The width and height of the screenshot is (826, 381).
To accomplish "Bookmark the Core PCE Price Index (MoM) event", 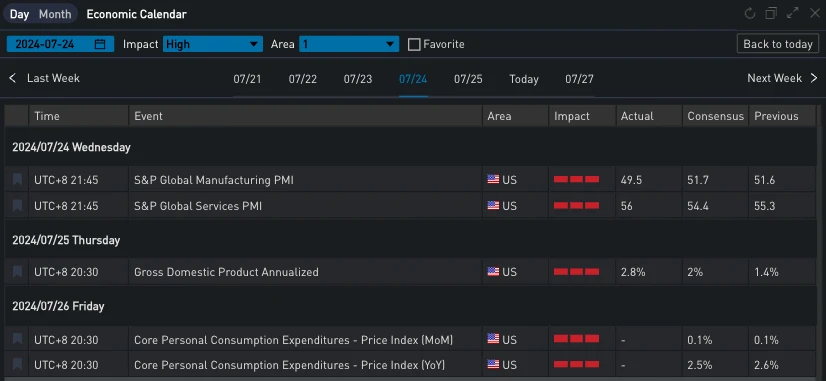I will [x=17, y=340].
